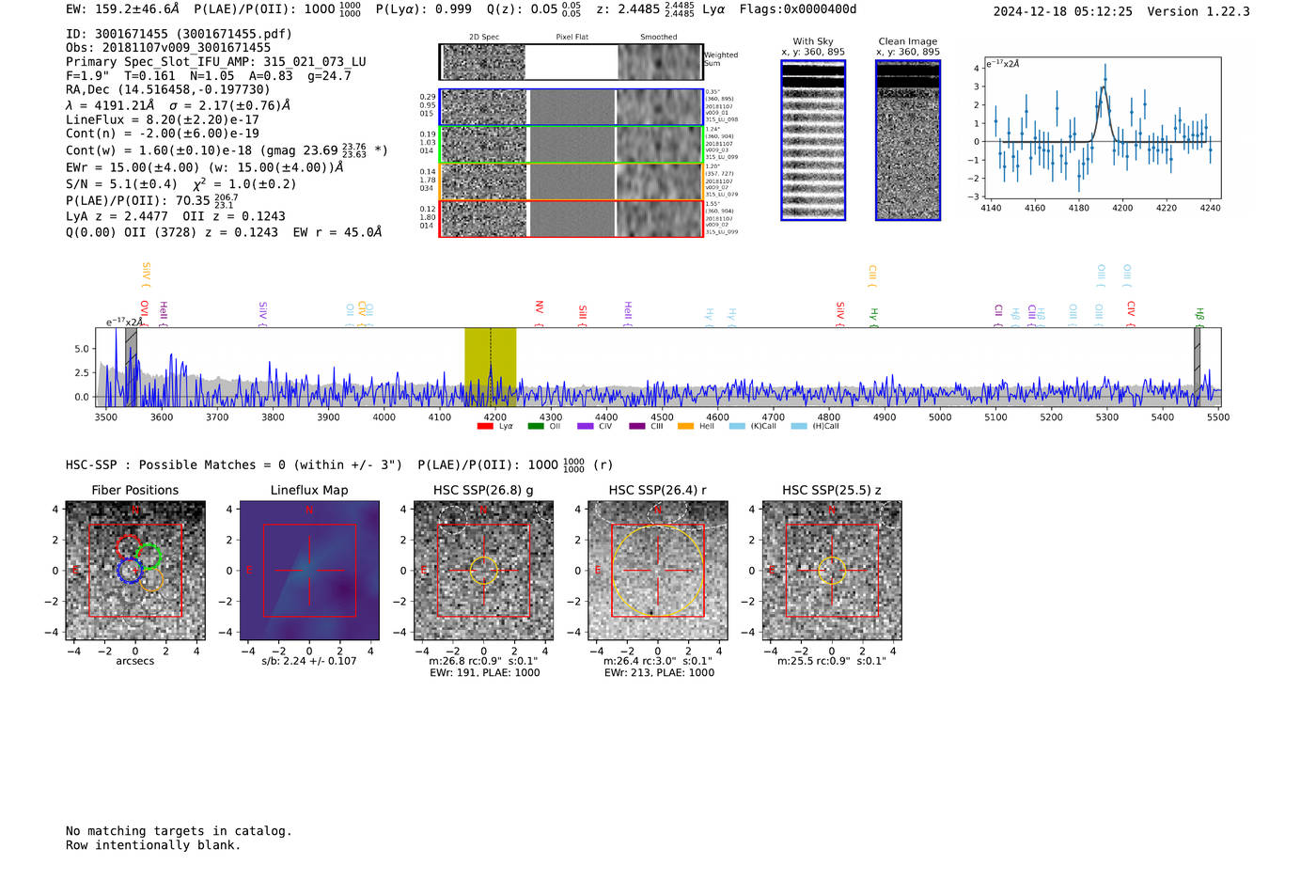Screen dimensions: 1316x896
Task: Click the EWr: 191, PLAE: 1000 caption
Action: pos(485,673)
